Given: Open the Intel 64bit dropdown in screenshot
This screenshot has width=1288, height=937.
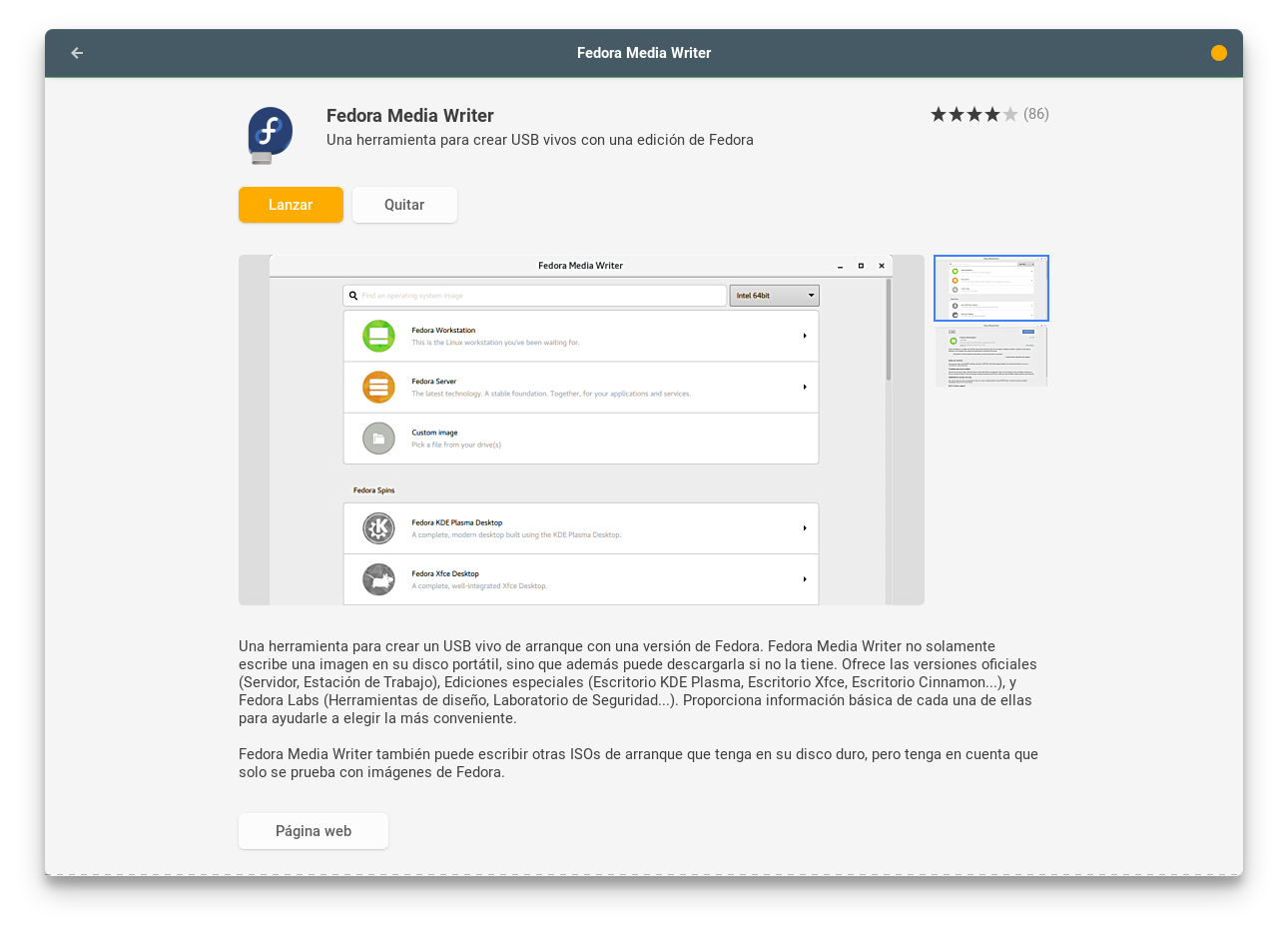Looking at the screenshot, I should click(x=775, y=296).
